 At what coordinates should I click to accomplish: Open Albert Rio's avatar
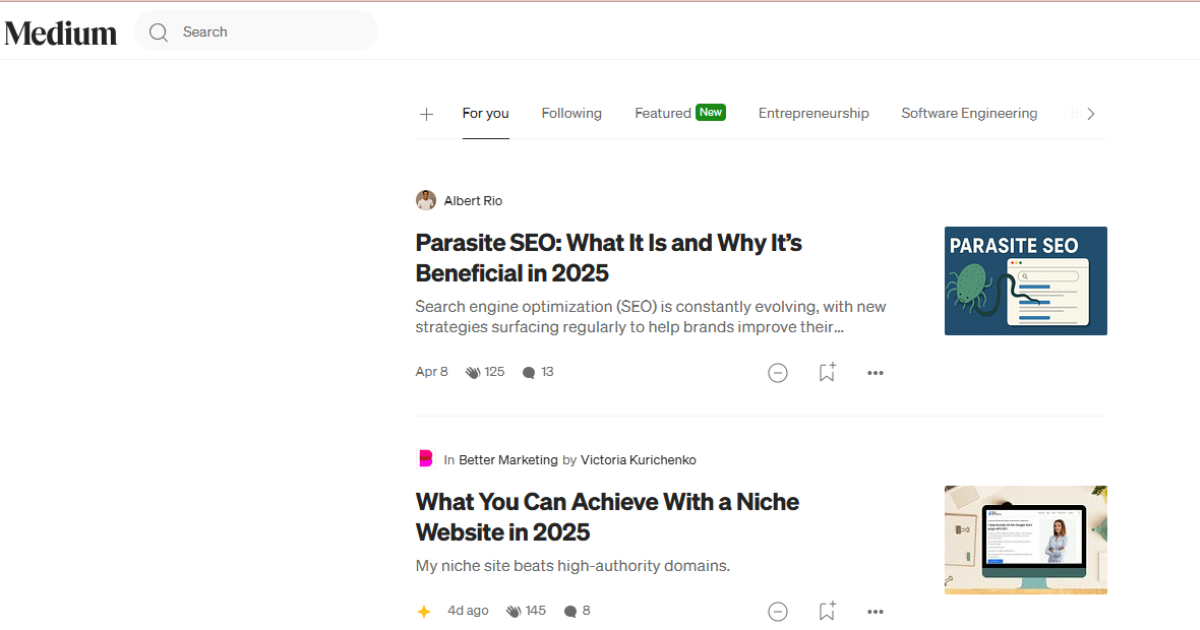point(426,200)
